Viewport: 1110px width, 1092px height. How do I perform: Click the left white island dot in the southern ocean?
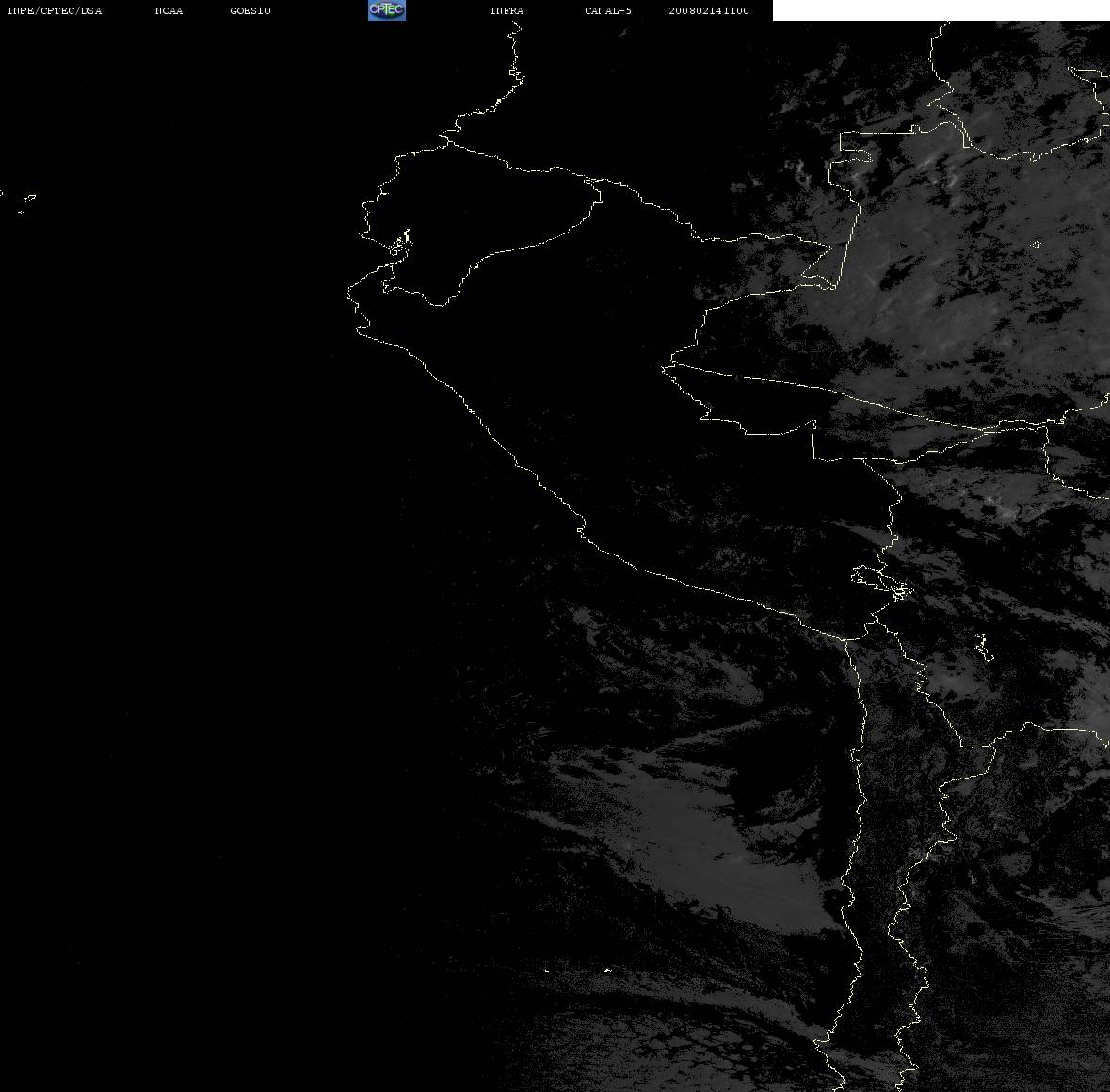click(x=546, y=971)
